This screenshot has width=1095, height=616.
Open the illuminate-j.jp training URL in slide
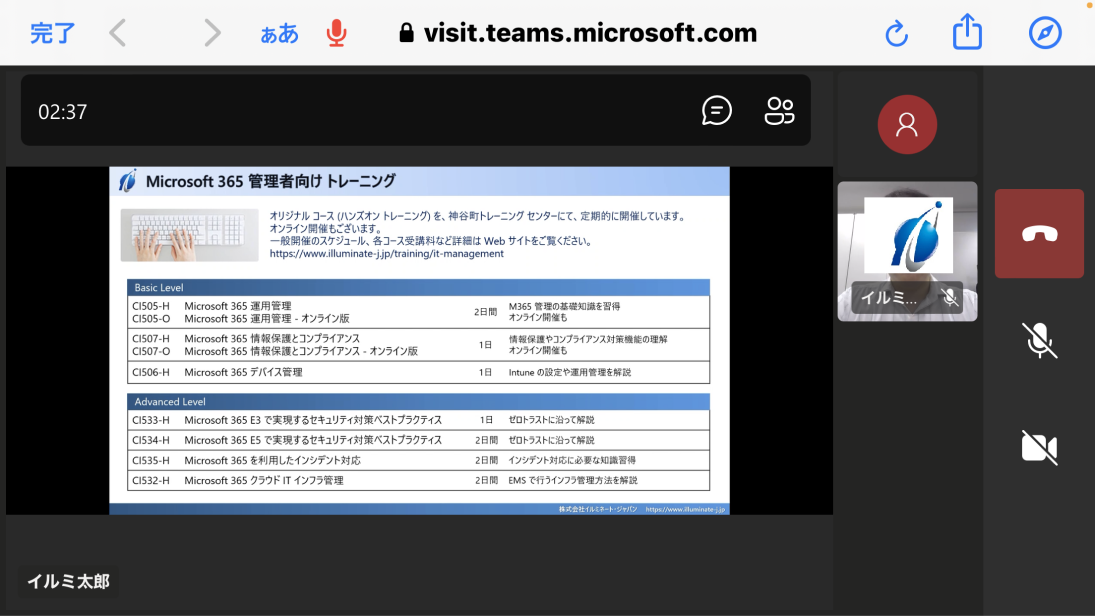[x=386, y=254]
